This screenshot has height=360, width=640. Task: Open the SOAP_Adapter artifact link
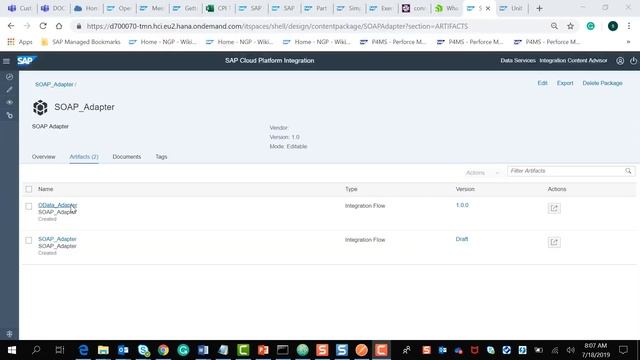(x=57, y=239)
